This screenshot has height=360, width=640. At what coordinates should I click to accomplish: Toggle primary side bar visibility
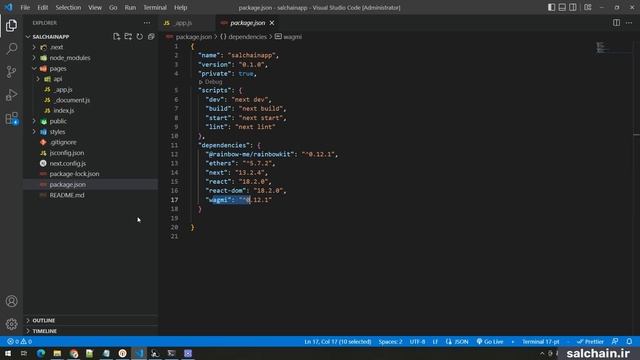click(x=551, y=7)
